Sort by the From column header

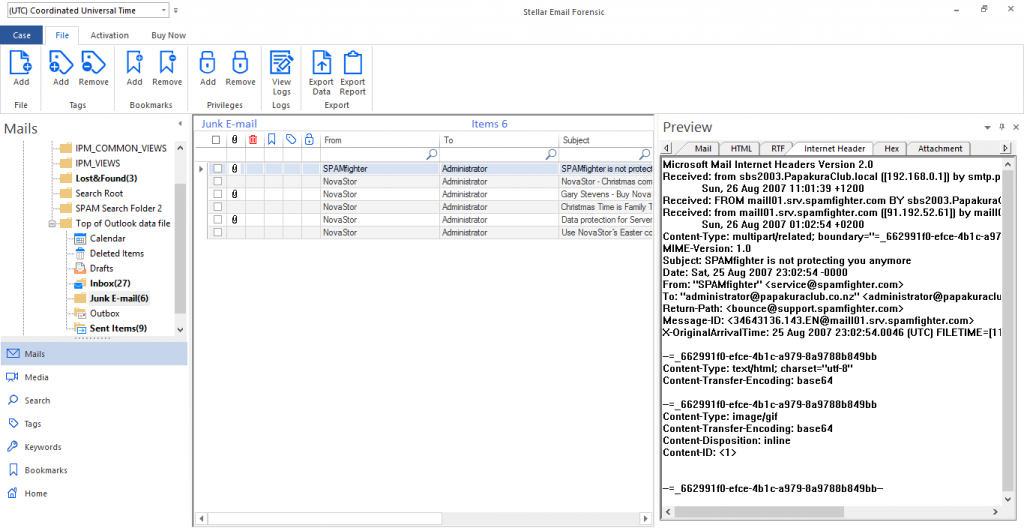pos(379,140)
